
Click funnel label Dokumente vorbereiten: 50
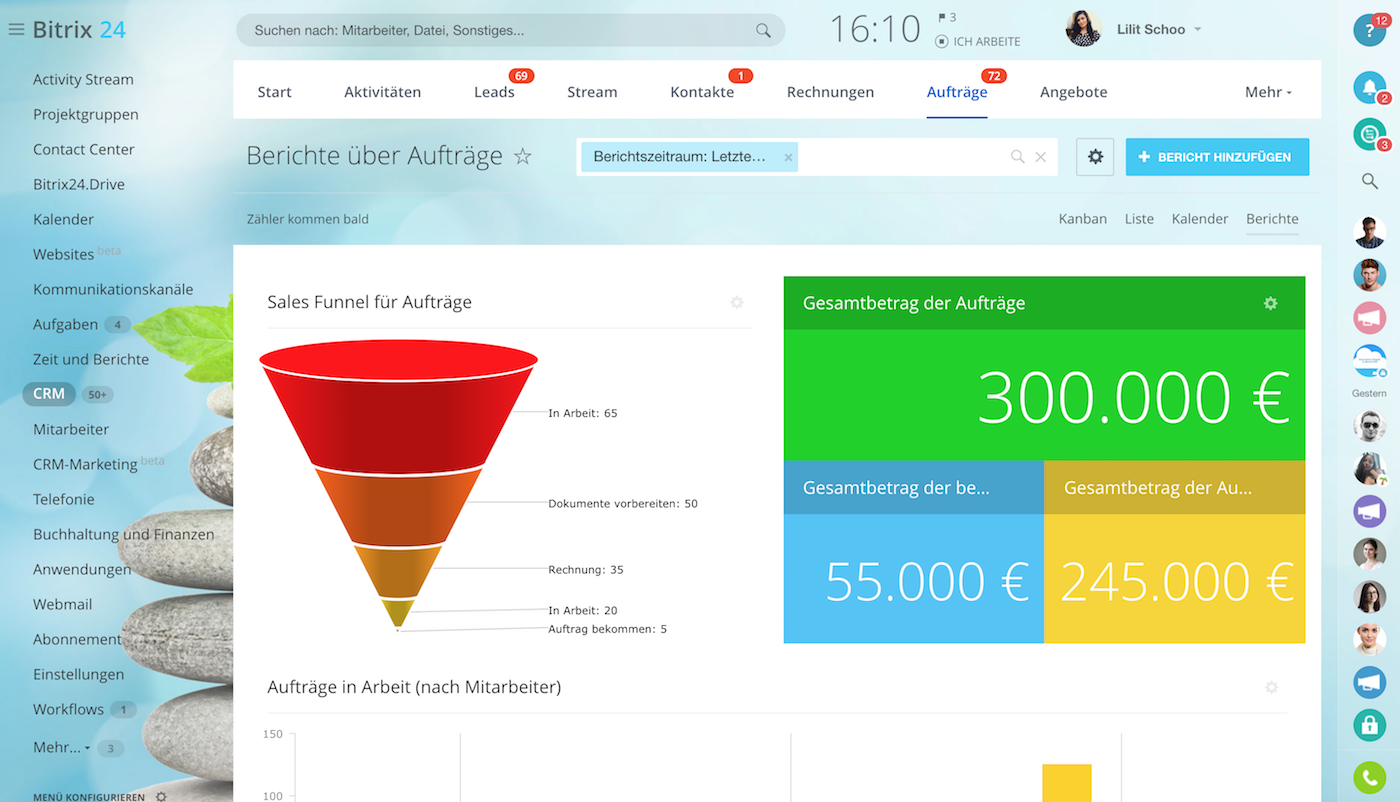[623, 504]
